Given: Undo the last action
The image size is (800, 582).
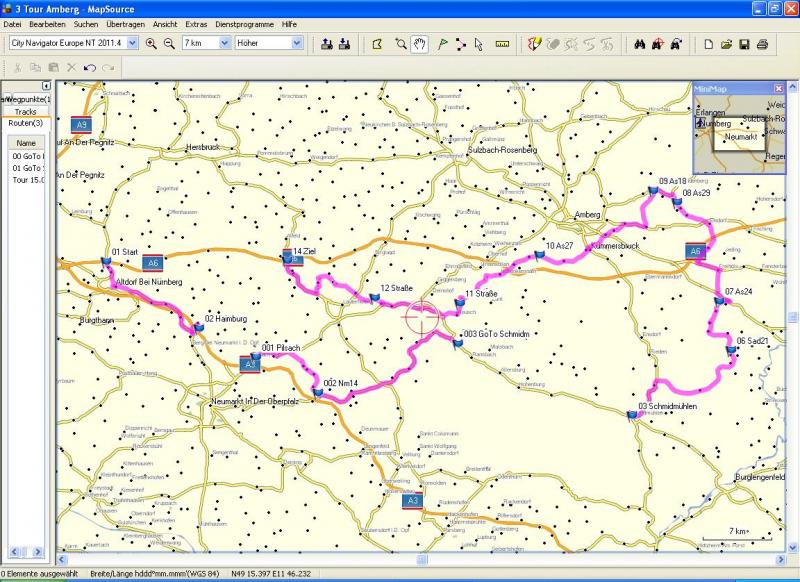Looking at the screenshot, I should (90, 68).
